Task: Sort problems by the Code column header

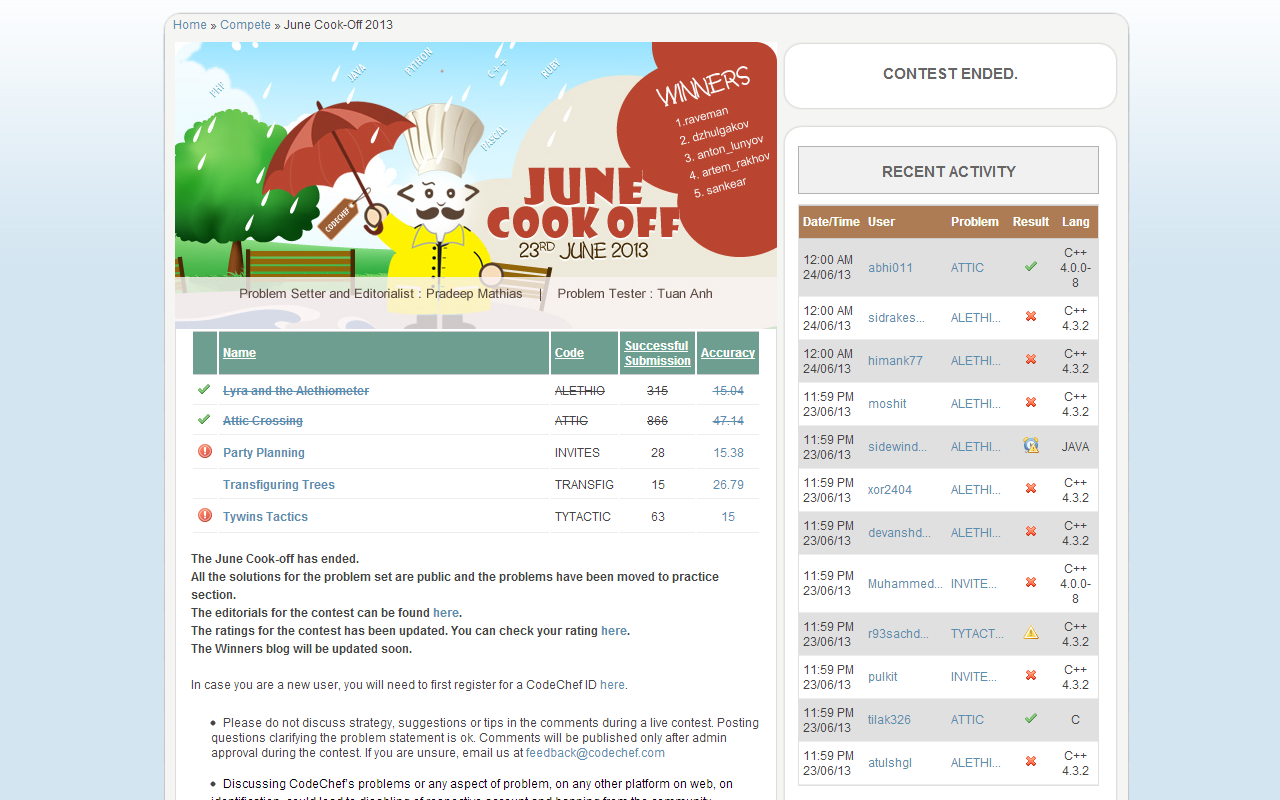Action: coord(569,353)
